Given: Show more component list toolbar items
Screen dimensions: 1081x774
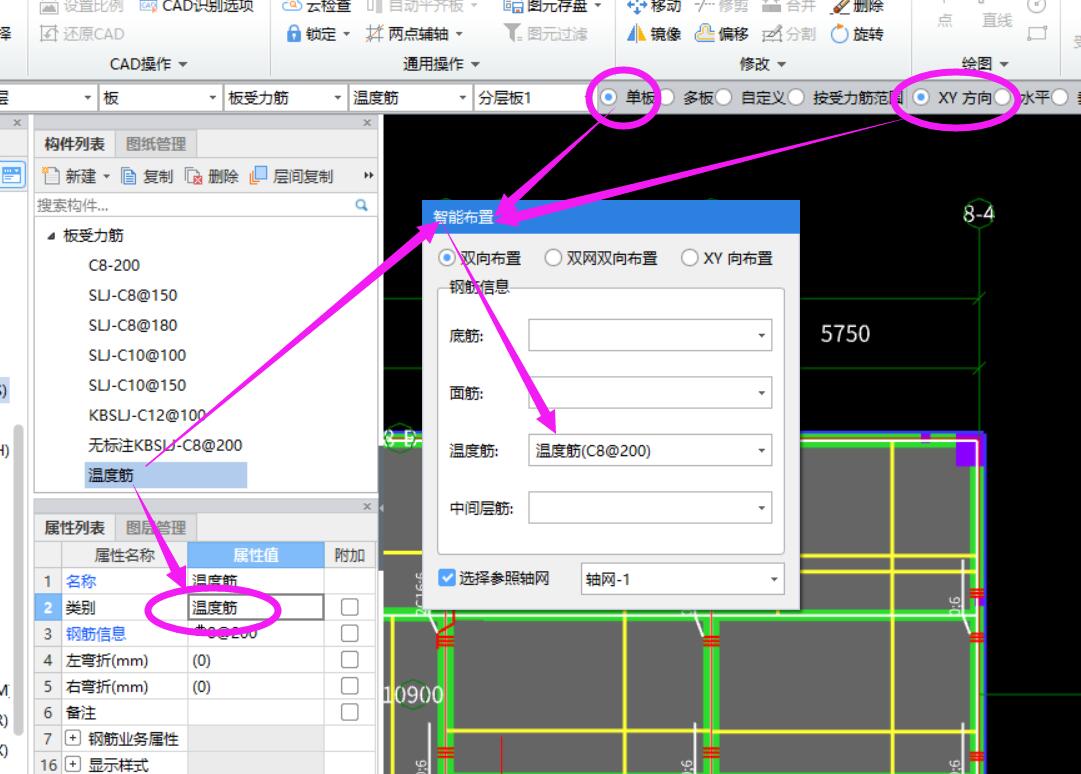Looking at the screenshot, I should [x=369, y=176].
